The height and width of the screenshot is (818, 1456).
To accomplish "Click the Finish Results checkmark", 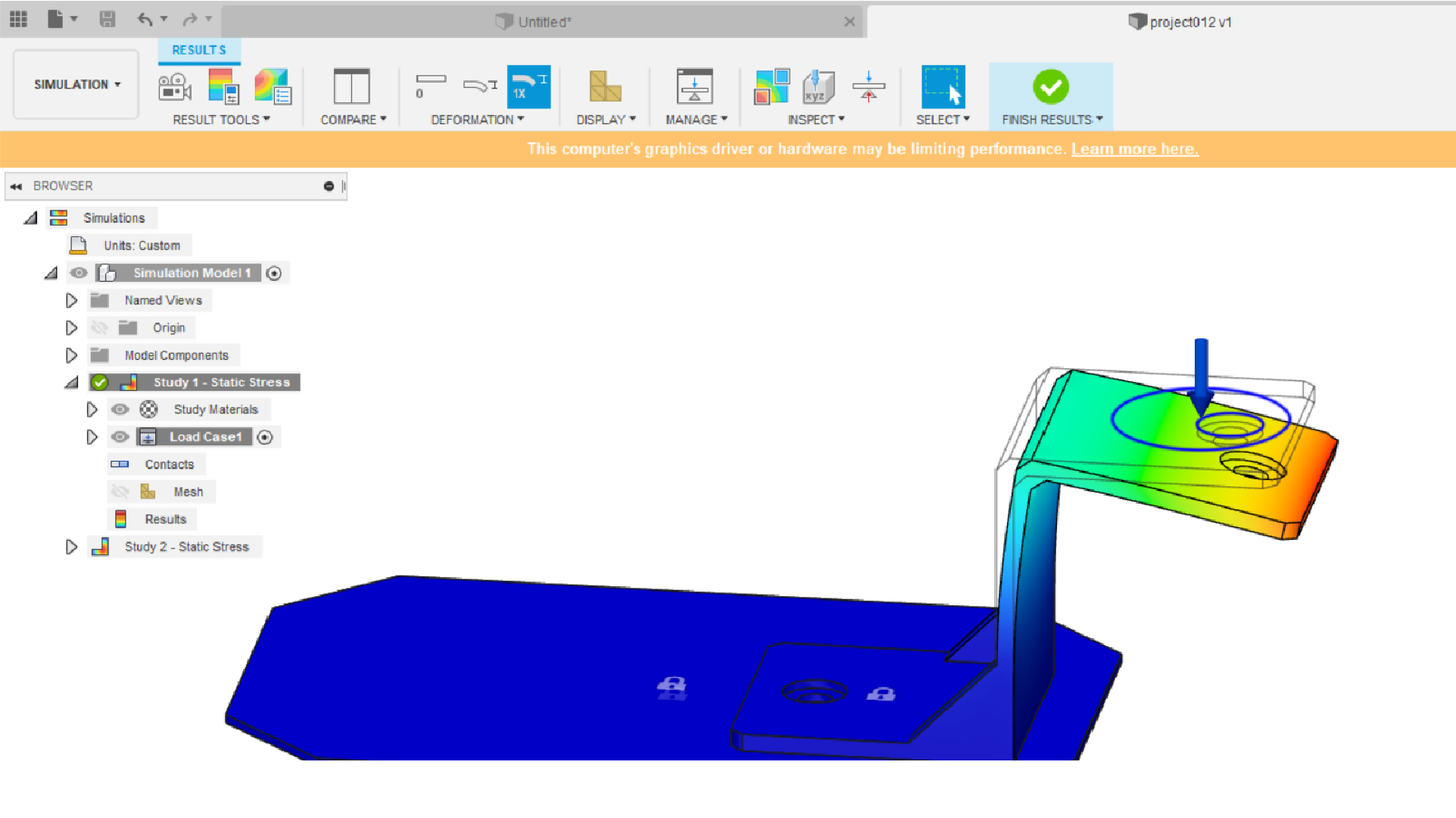I will pos(1051,86).
